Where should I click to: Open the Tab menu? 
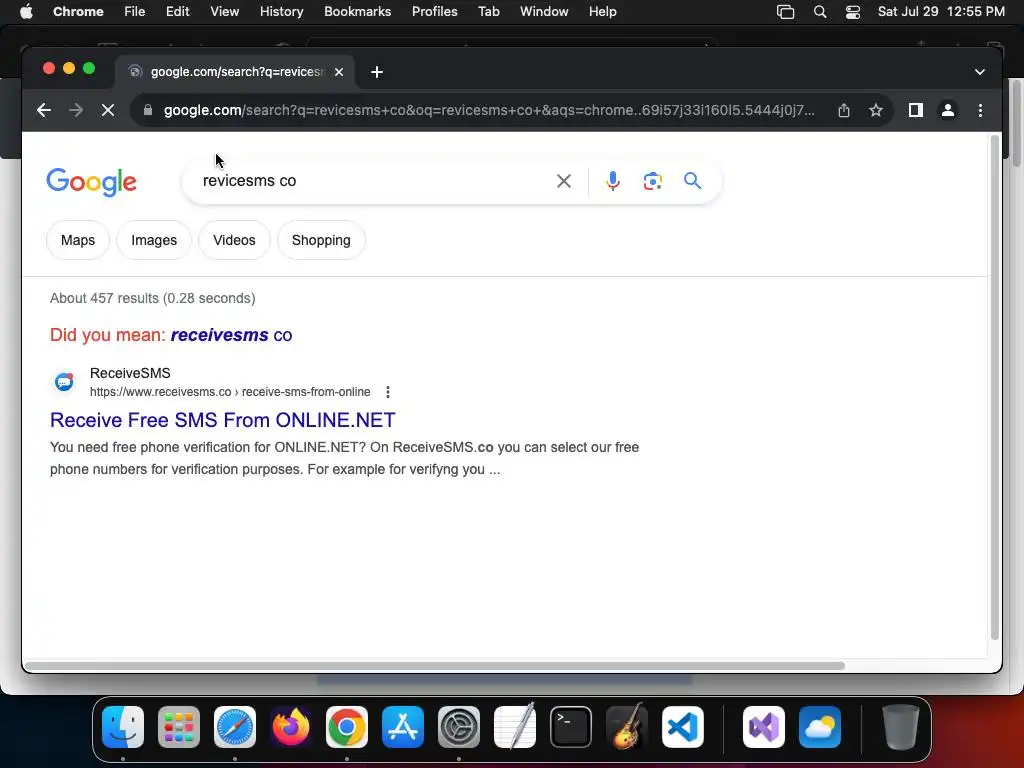[488, 12]
